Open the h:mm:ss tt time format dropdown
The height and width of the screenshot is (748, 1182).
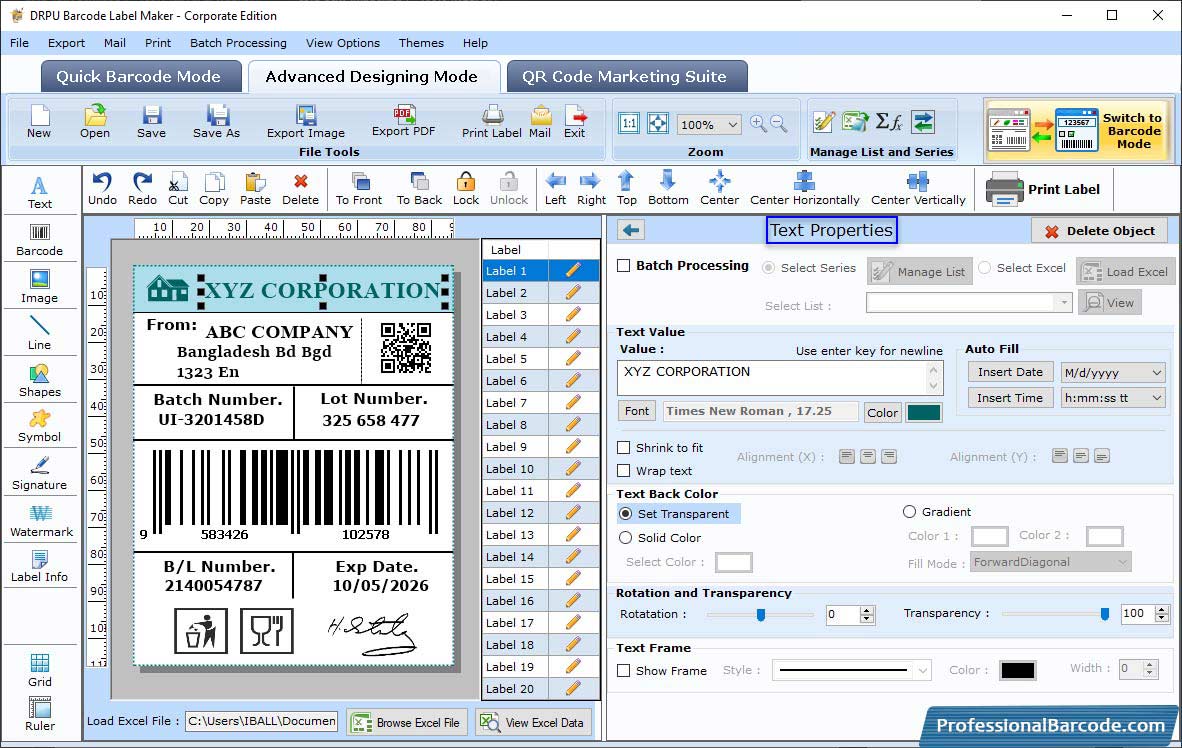coord(1113,398)
